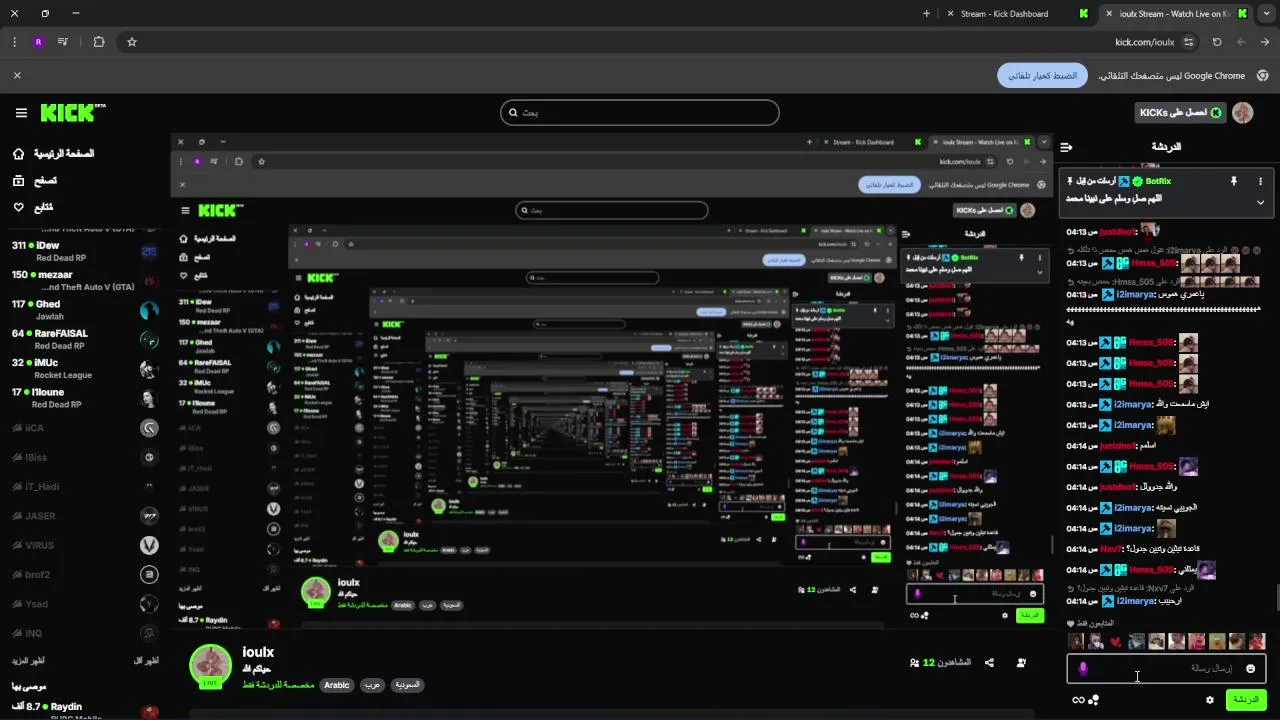Open Ghed channel in the sidebar
The image size is (1280, 720).
pos(84,310)
